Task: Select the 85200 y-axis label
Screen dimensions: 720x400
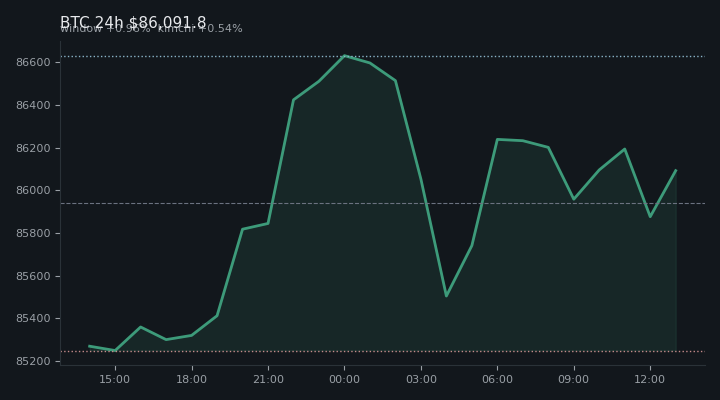Action: point(33,361)
